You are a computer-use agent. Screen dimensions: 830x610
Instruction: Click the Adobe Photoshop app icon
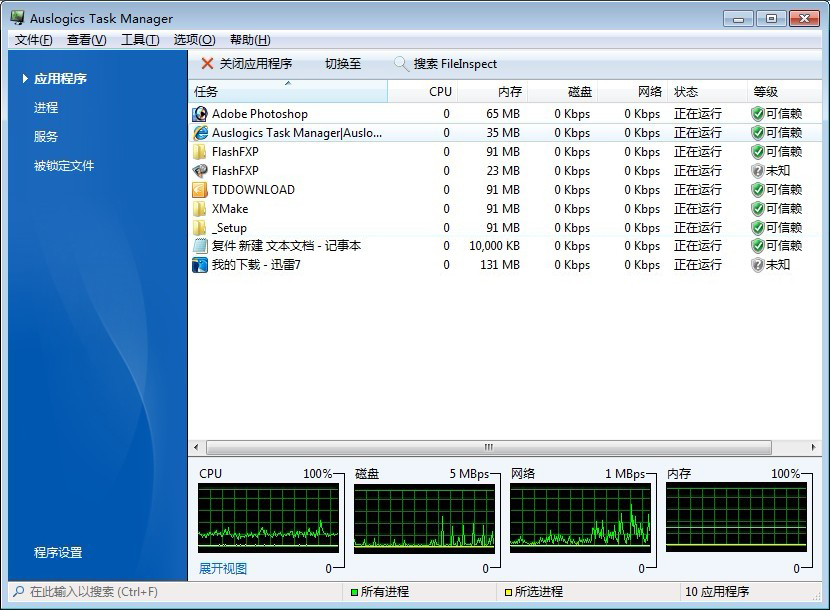point(200,114)
